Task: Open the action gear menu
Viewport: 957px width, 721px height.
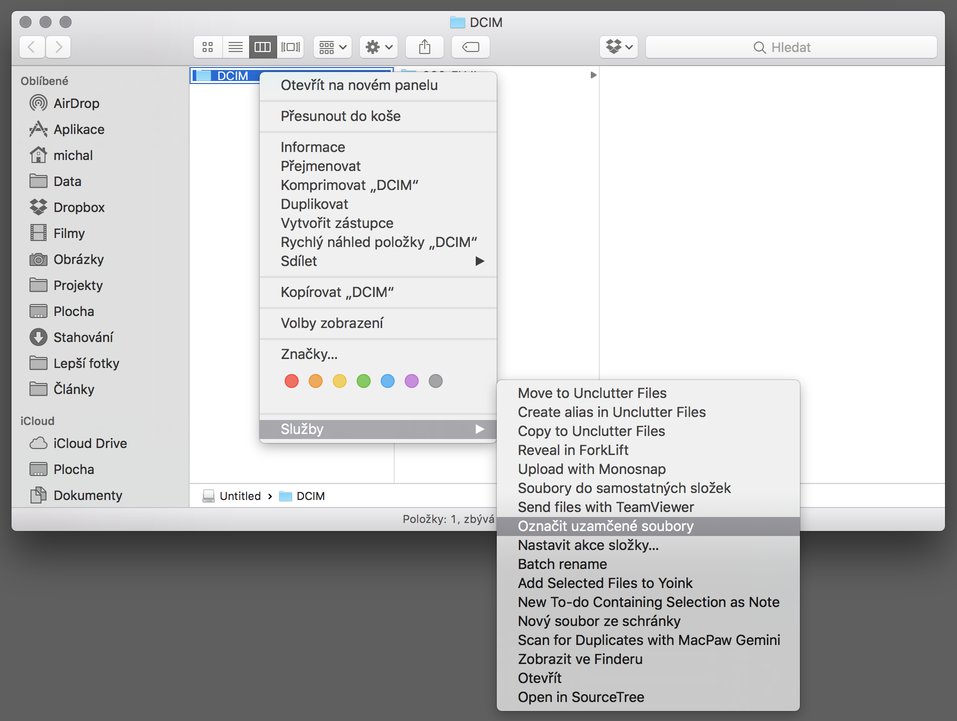Action: tap(378, 47)
